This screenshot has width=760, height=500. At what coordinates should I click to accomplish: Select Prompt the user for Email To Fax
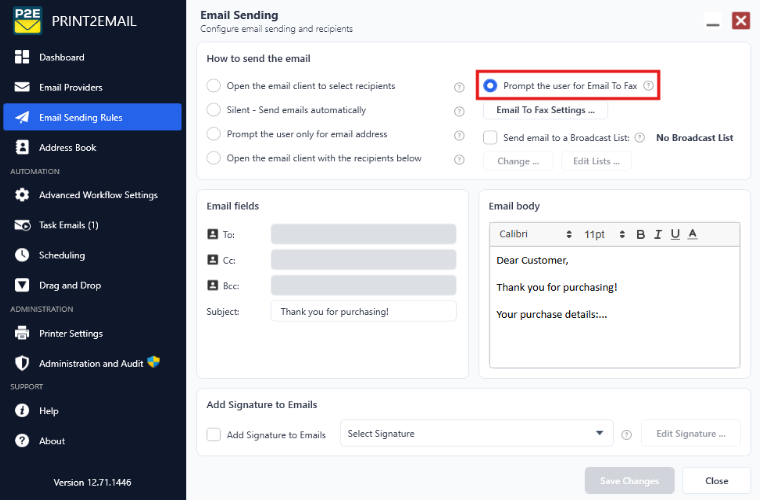click(490, 86)
